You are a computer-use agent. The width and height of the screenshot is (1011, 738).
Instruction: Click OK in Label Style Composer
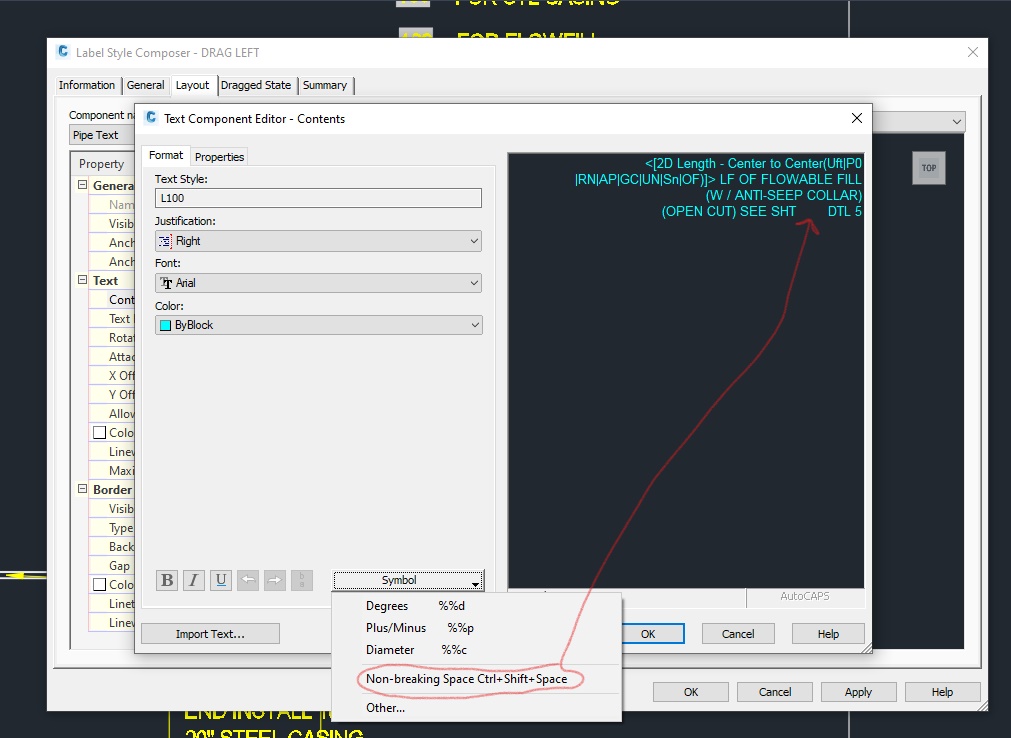(x=691, y=692)
